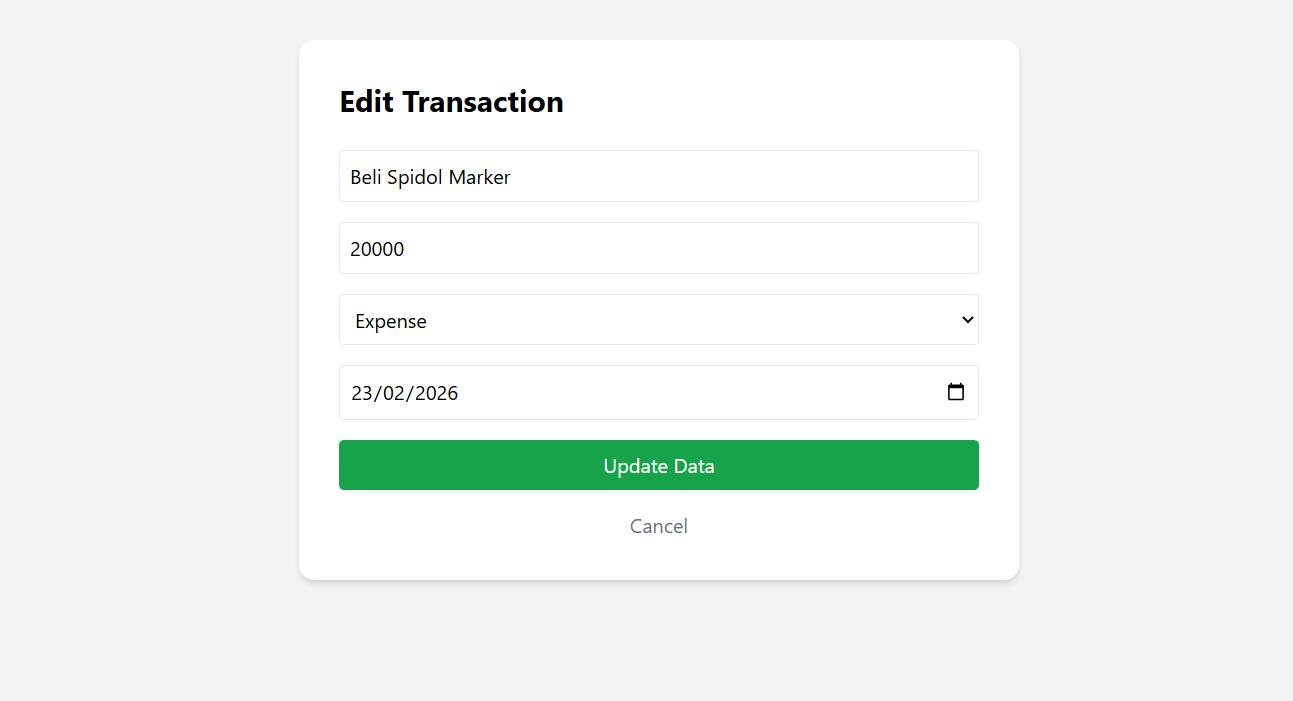Select the day segment 23 in date
Viewport: 1293px width, 701px height.
point(362,393)
